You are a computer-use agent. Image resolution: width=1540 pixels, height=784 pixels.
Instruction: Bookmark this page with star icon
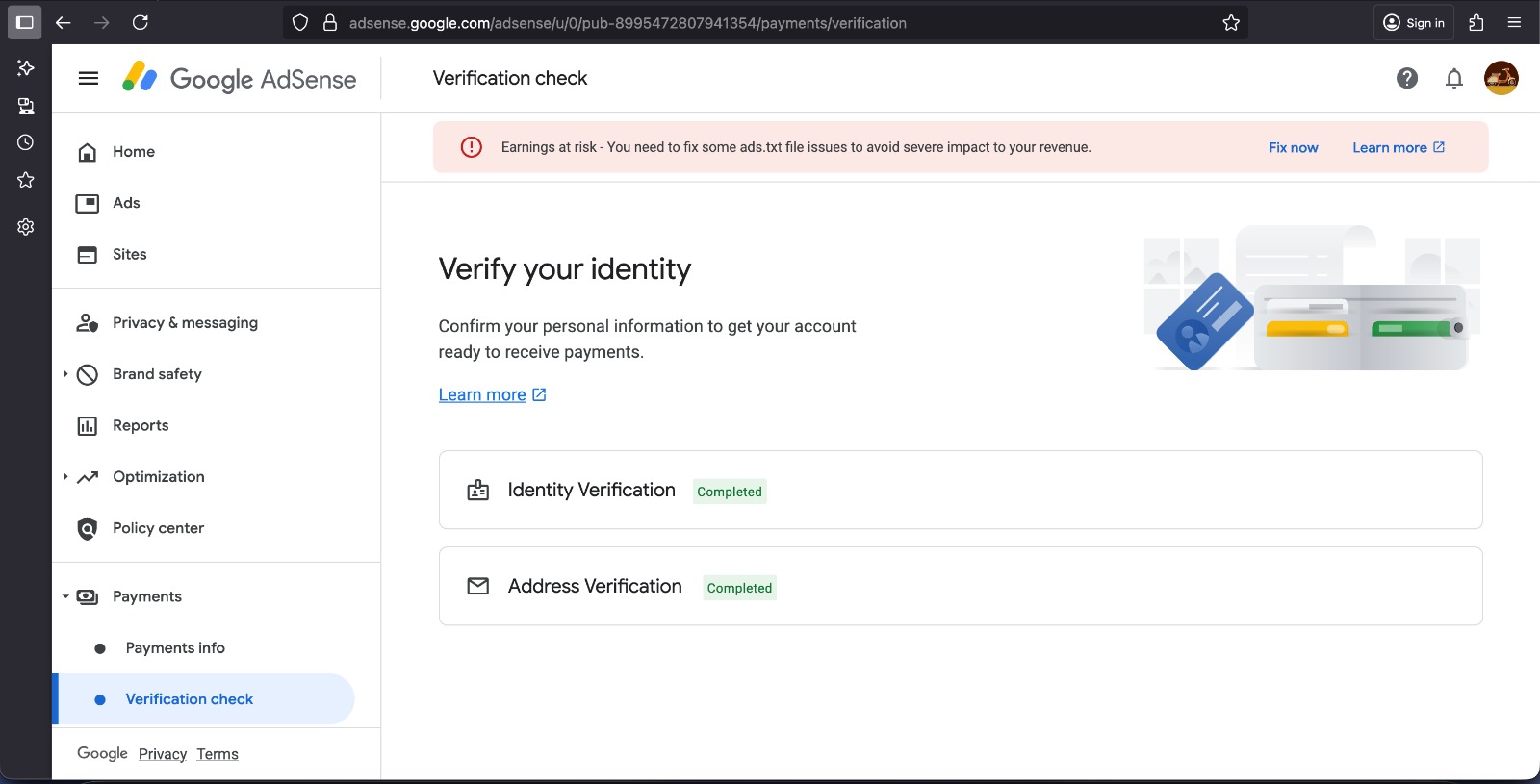point(1230,23)
